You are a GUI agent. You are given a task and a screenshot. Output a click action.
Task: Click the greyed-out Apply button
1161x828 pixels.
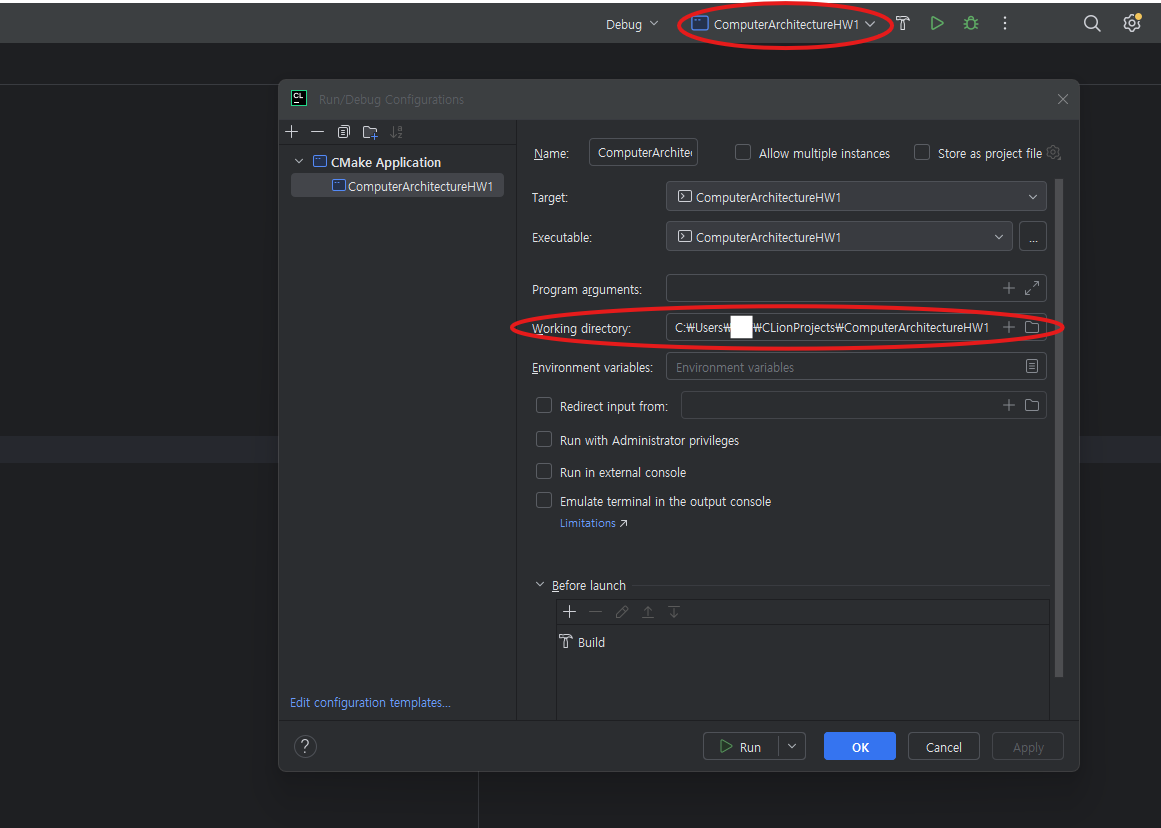[x=1028, y=747]
